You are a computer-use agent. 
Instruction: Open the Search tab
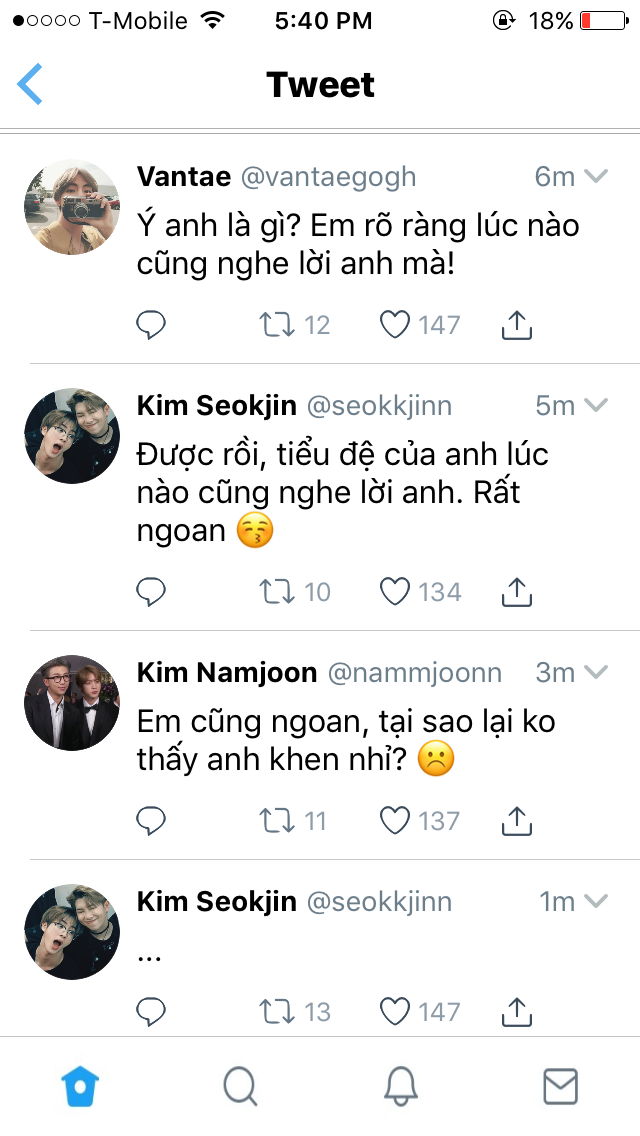(x=240, y=1086)
